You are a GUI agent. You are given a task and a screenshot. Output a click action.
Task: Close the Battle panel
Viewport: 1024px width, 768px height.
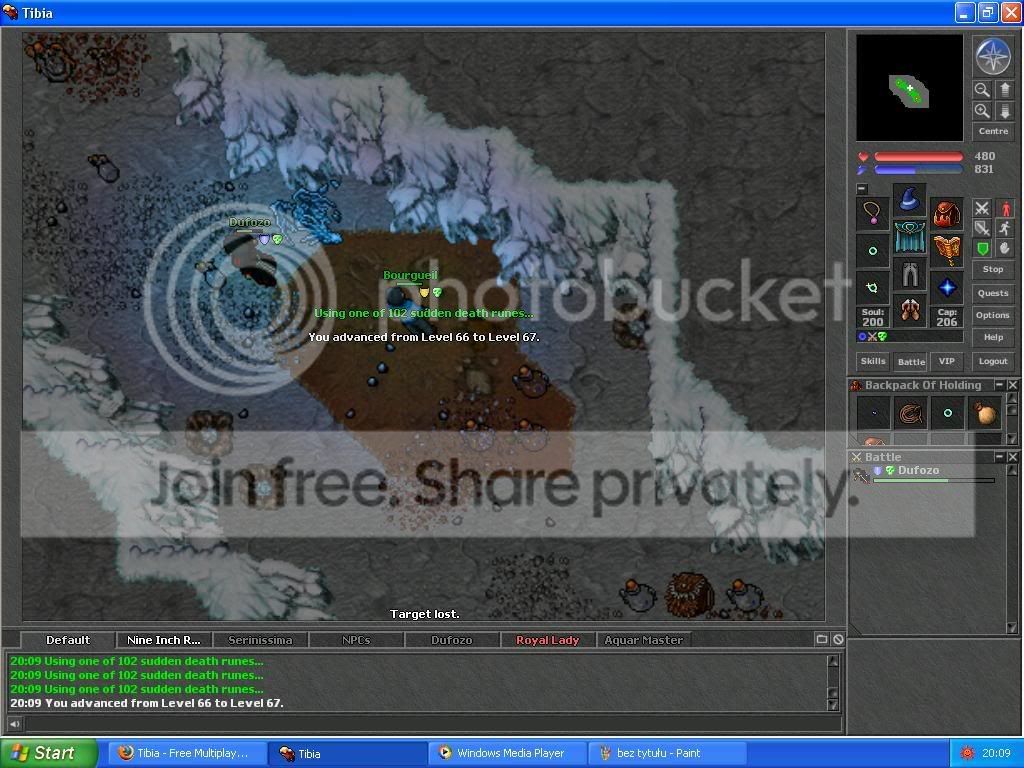(1012, 456)
